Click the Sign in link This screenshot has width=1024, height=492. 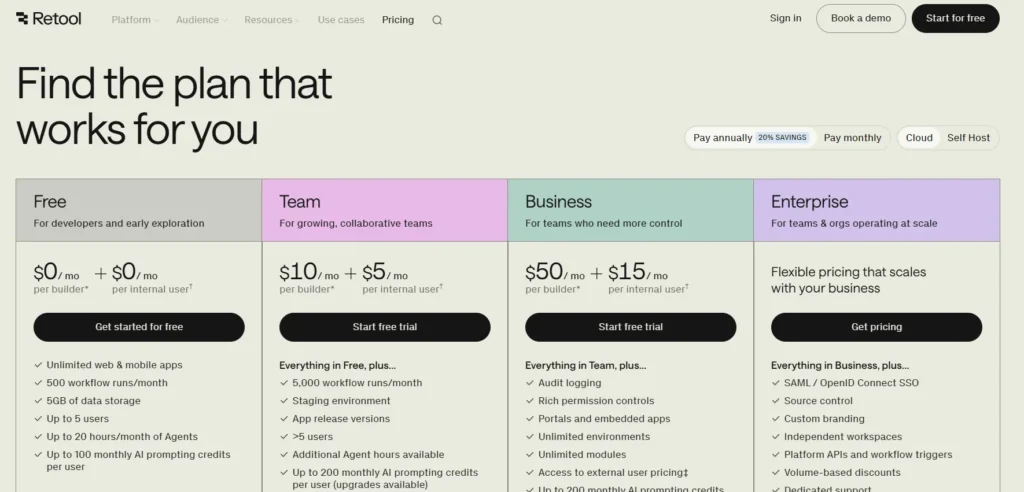(x=785, y=18)
